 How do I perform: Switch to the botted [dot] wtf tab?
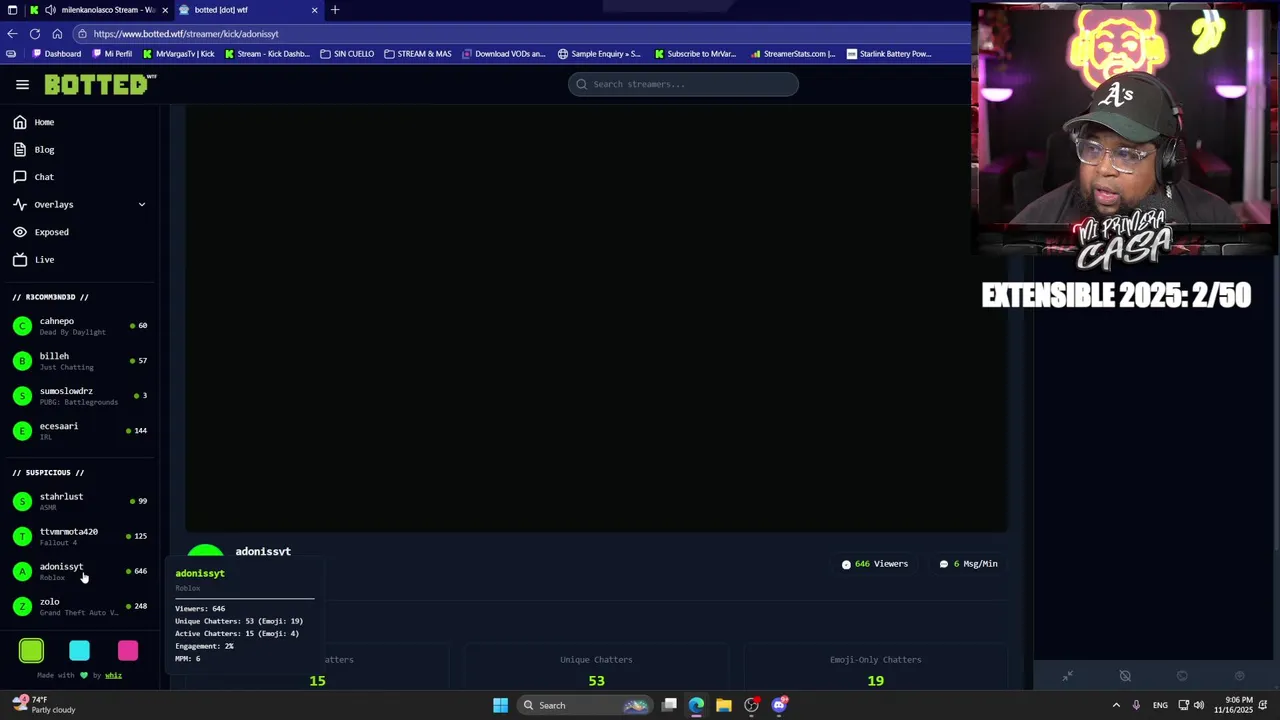248,10
